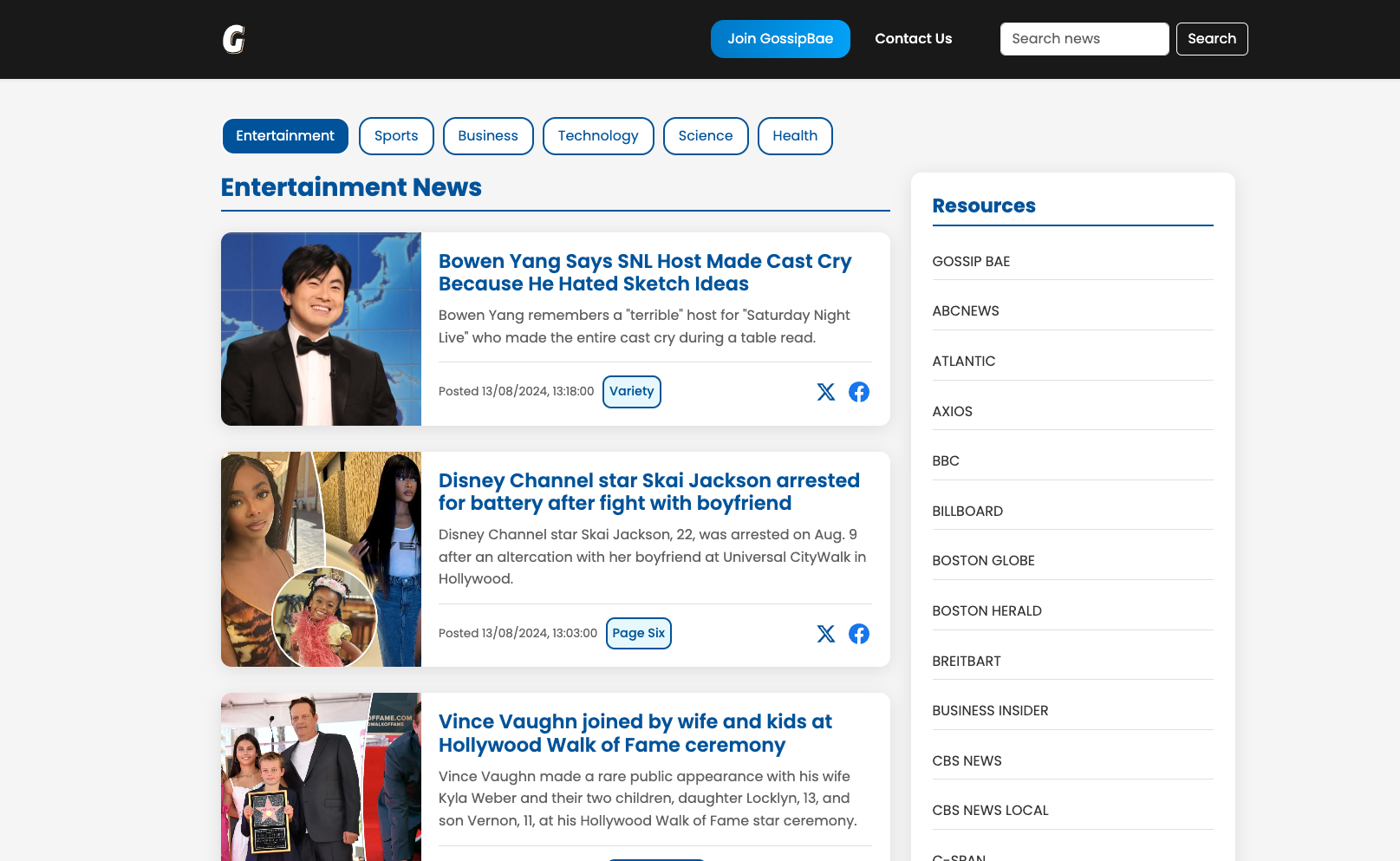Viewport: 1400px width, 861px height.
Task: Open BOSTON GLOBE in Resources list
Action: click(x=984, y=561)
